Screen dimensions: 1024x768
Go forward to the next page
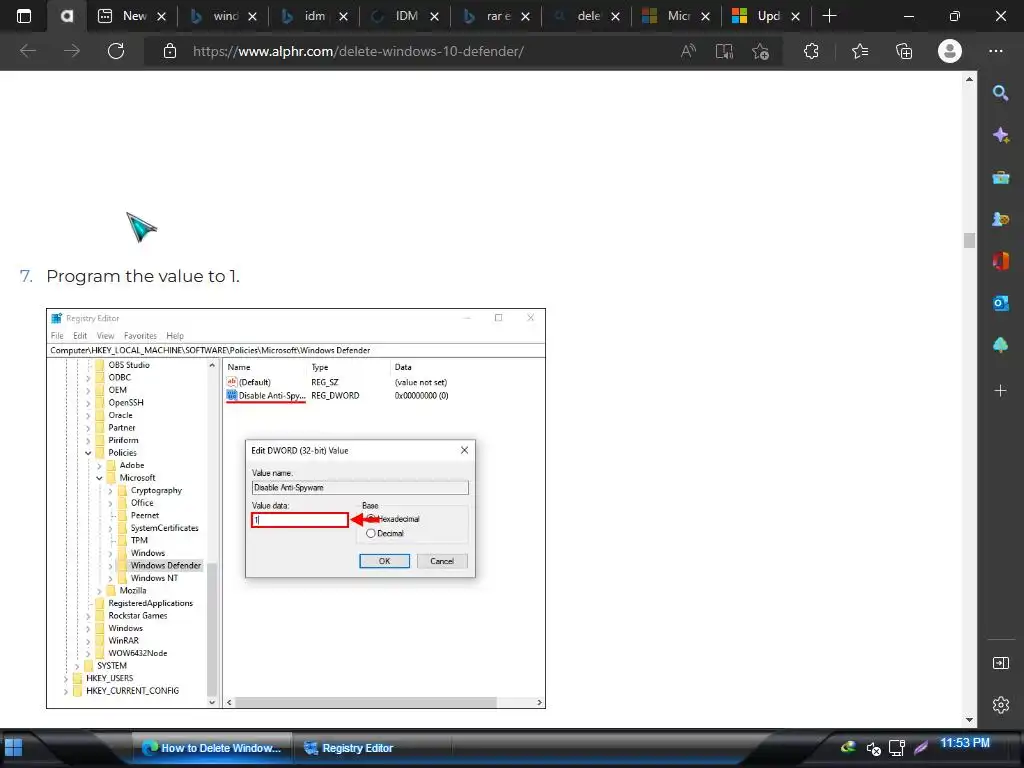coord(72,51)
